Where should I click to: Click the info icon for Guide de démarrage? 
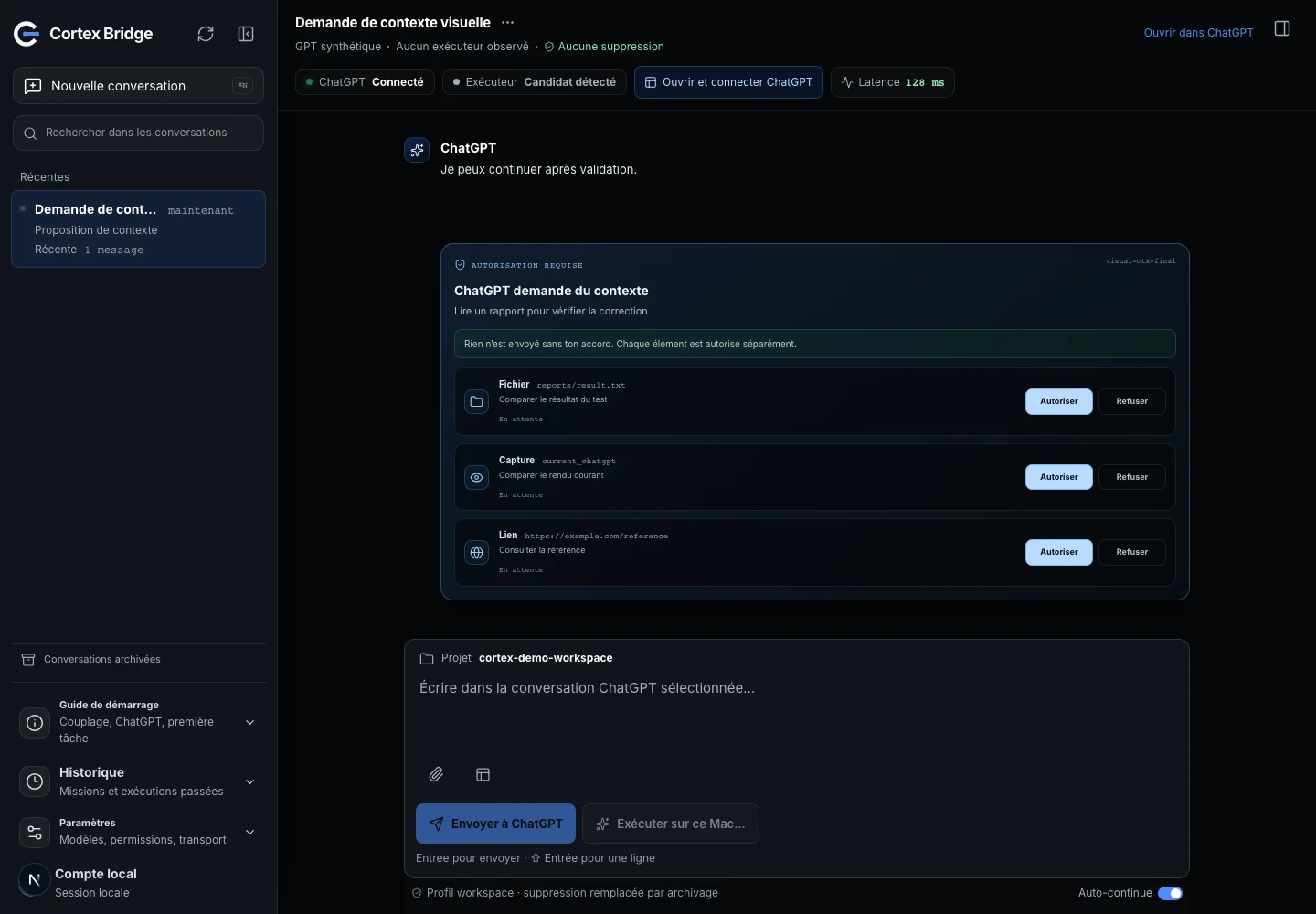(x=35, y=722)
